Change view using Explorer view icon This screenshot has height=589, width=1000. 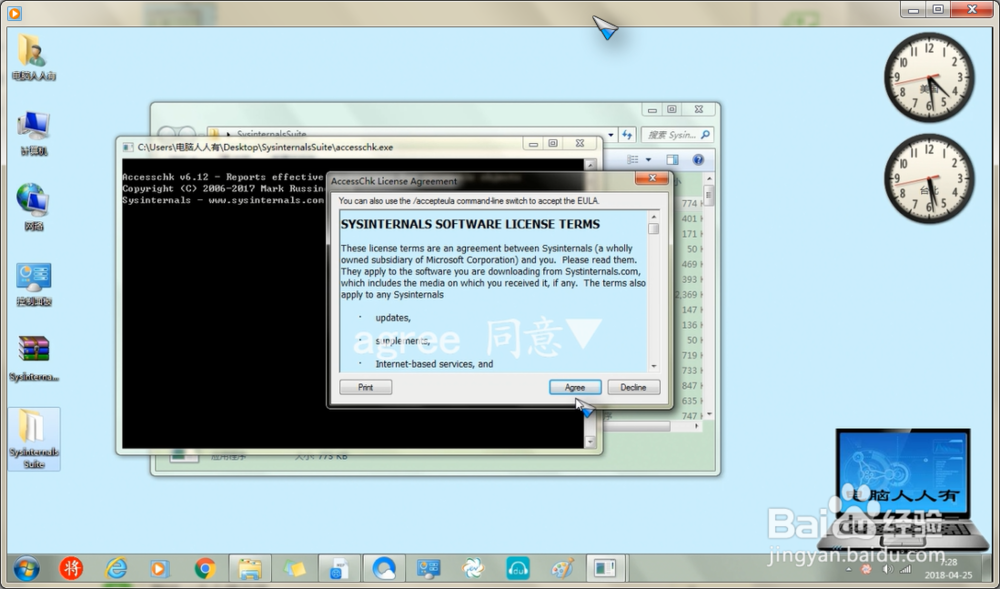632,159
